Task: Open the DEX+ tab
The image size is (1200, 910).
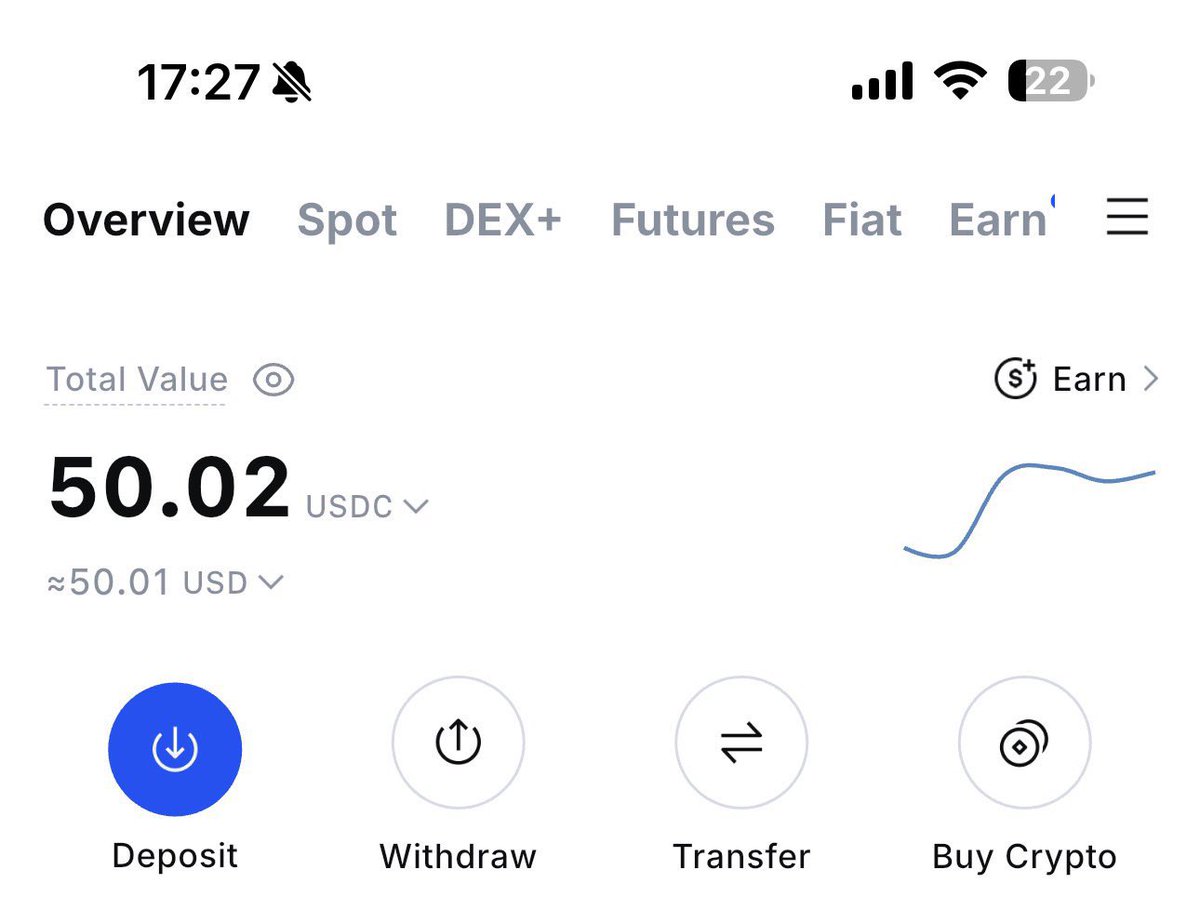Action: 503,220
